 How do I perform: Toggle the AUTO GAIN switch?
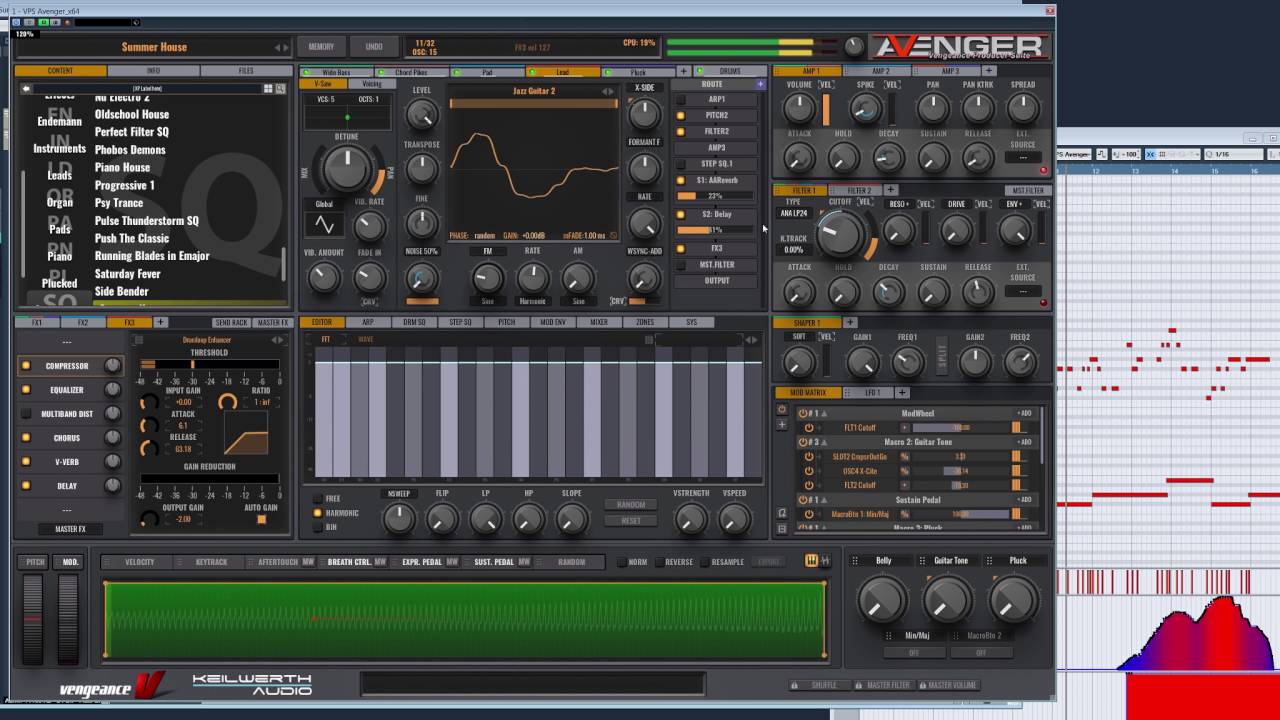(262, 519)
